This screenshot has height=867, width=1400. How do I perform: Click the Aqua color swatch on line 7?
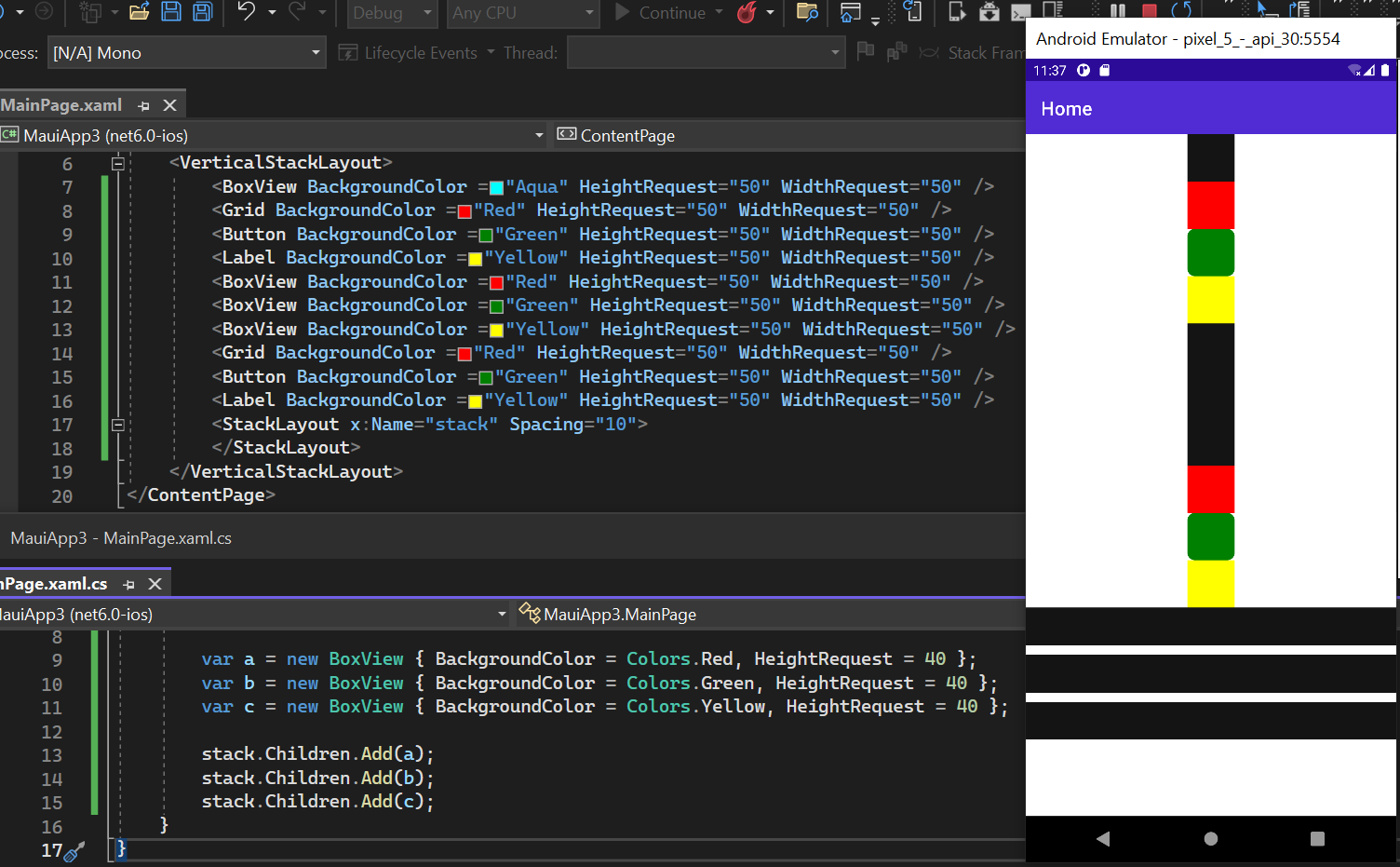tap(494, 186)
